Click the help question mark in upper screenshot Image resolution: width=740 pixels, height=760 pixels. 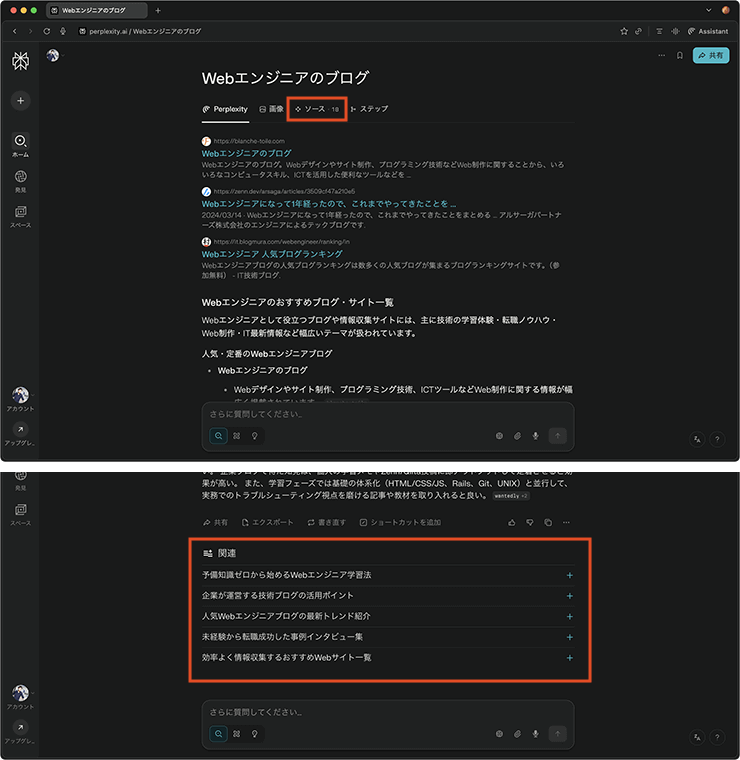click(717, 439)
